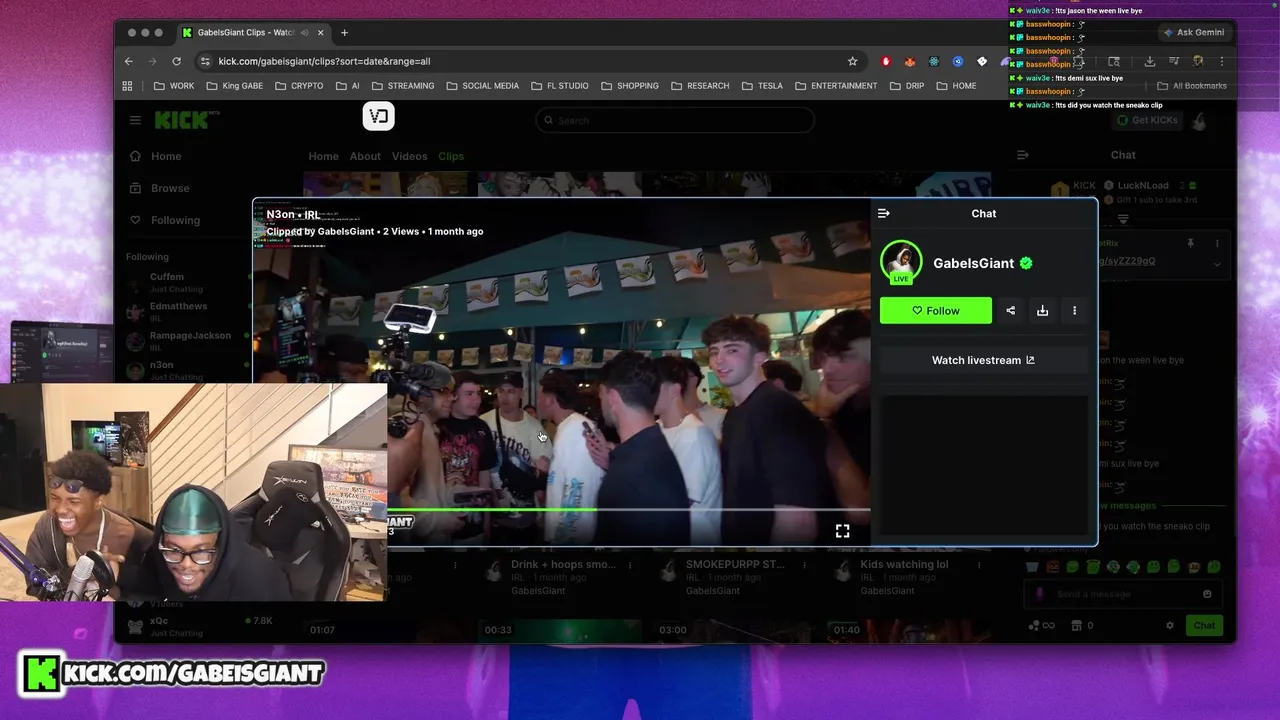Open the emoji picker in chat input
This screenshot has width=1280, height=720.
1207,594
